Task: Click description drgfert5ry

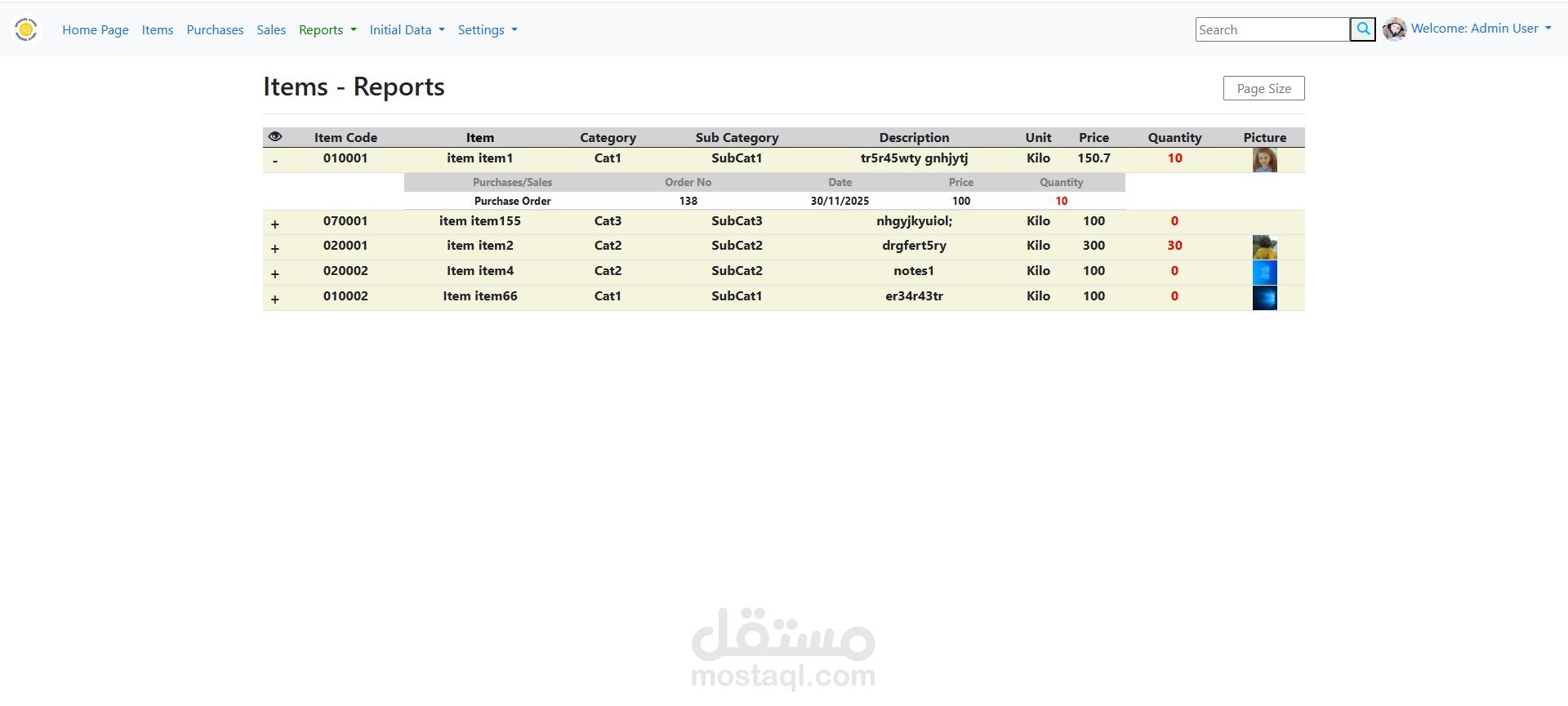Action: (x=914, y=246)
